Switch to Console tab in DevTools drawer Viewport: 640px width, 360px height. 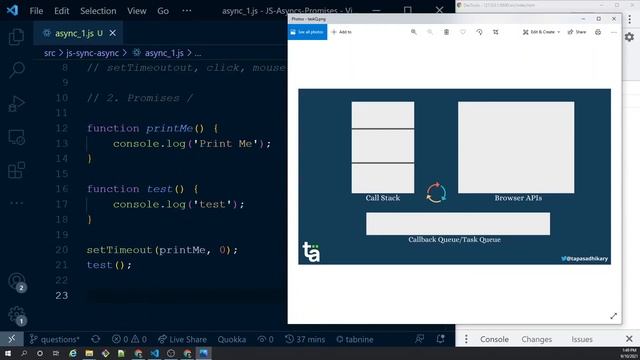tap(494, 339)
